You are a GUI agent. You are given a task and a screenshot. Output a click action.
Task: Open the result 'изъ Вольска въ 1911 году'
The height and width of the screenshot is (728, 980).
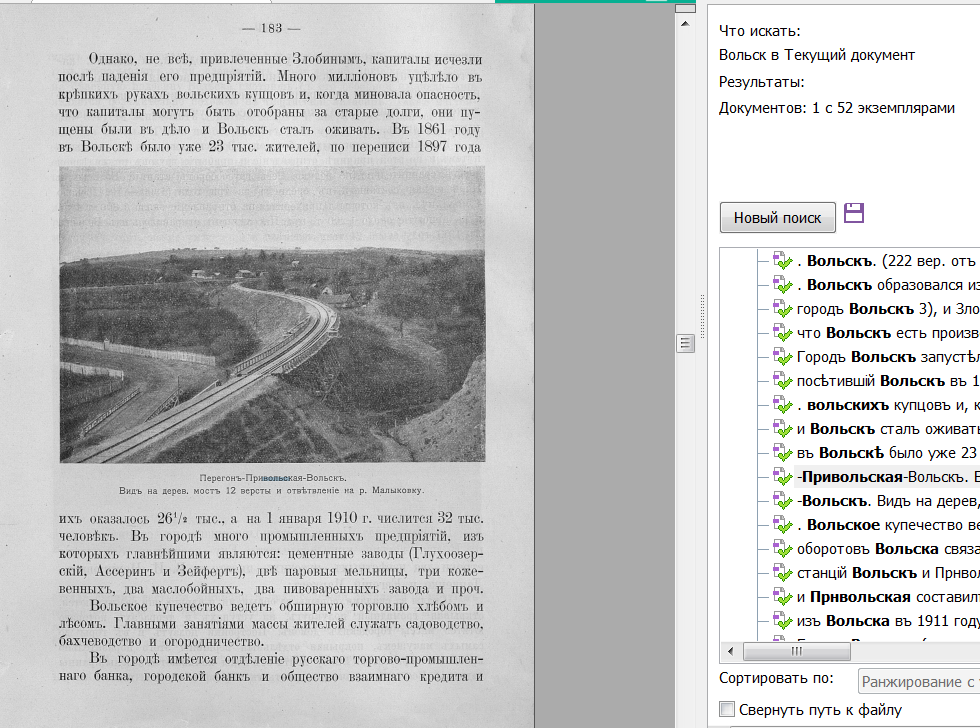pyautogui.click(x=888, y=621)
